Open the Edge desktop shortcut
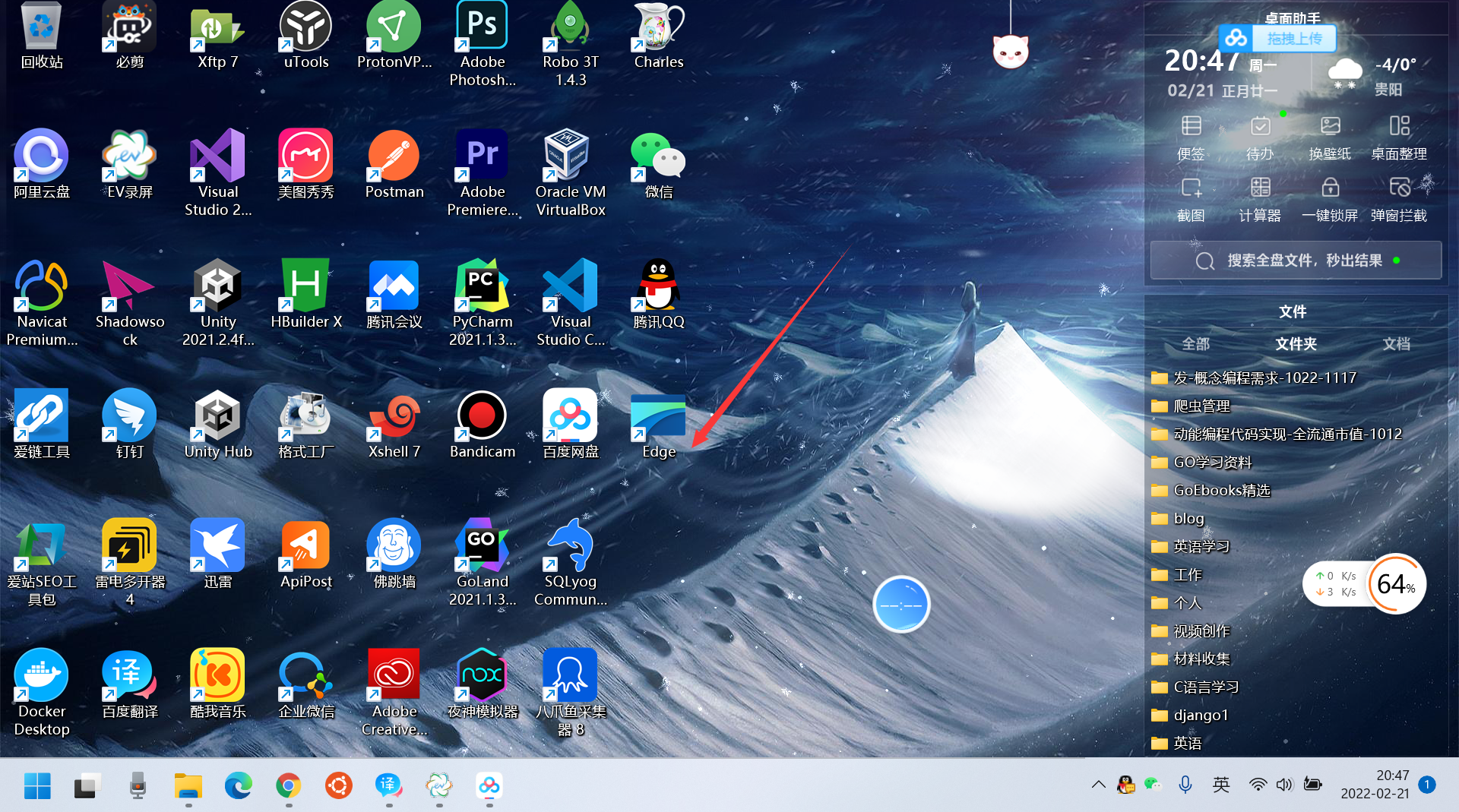The image size is (1459, 812). pos(658,416)
